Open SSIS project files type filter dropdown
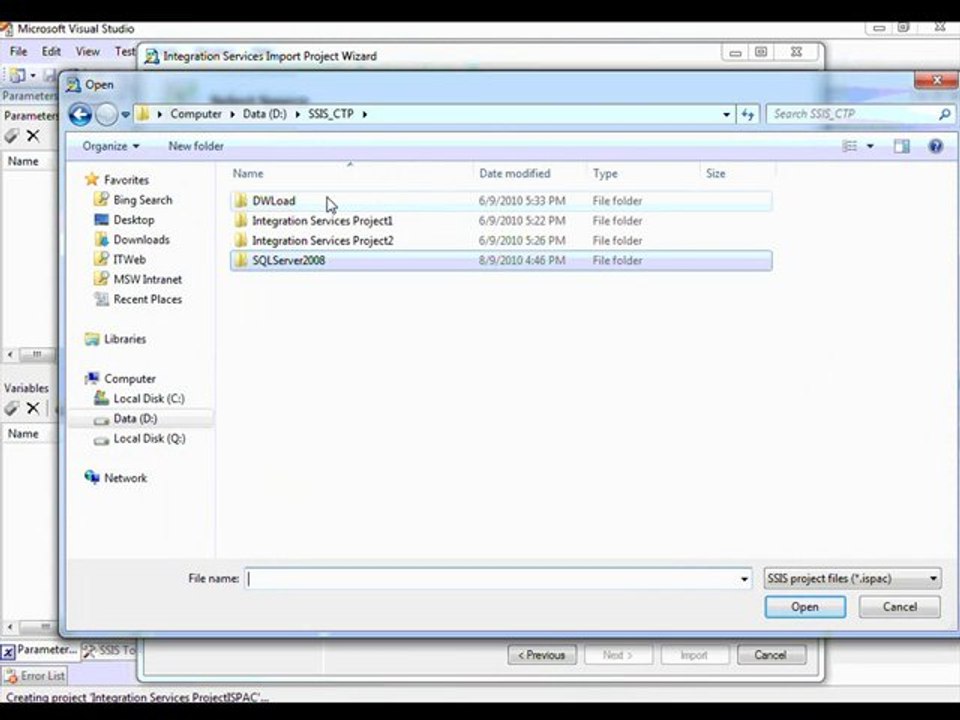 pos(852,579)
